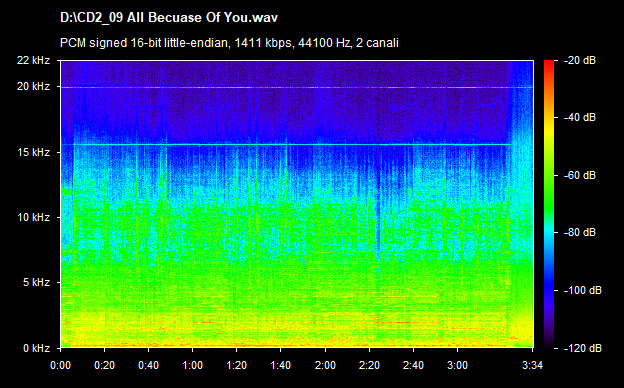
Task: Click the 0 kHz frequency axis label
Action: point(36,348)
